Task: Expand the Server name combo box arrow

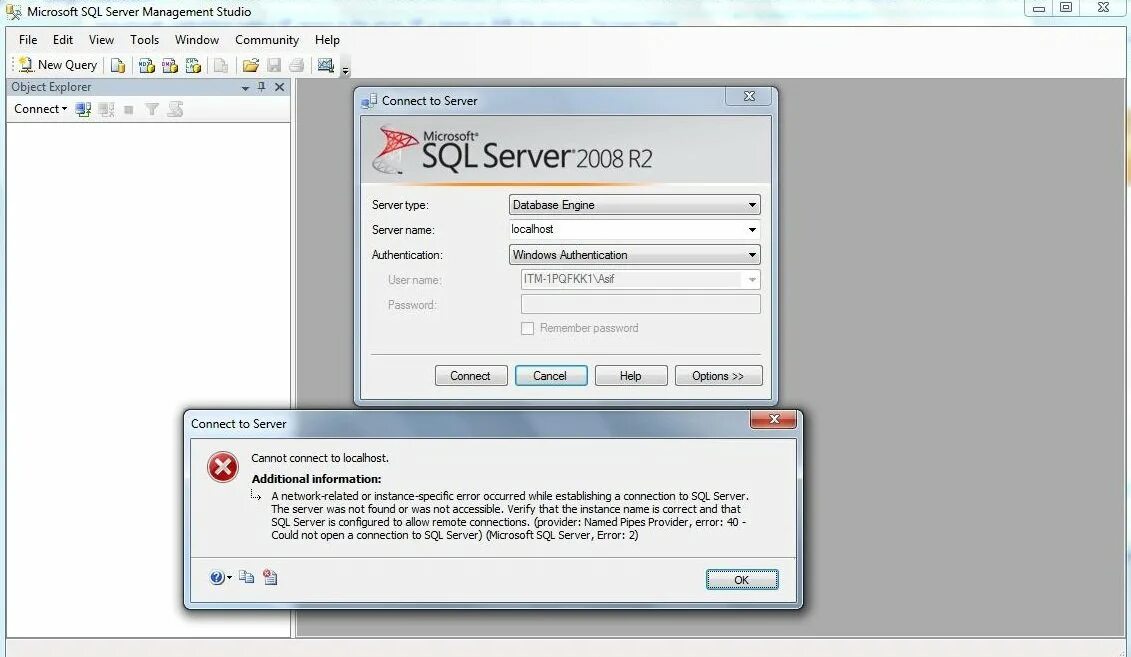Action: tap(752, 229)
